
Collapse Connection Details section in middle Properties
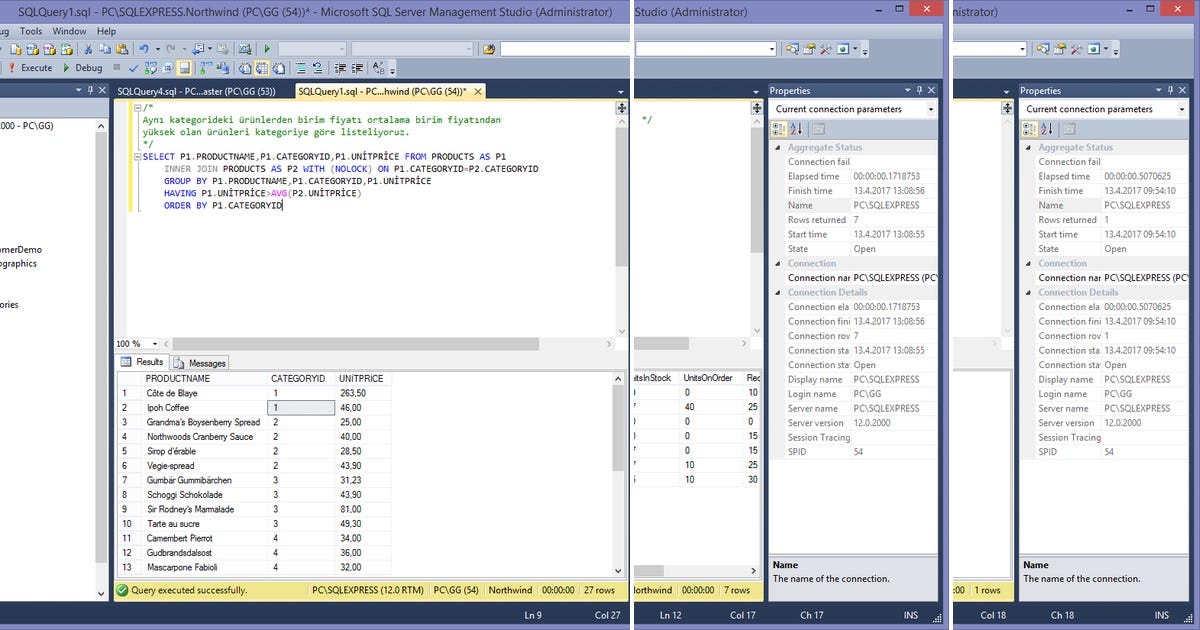(778, 292)
